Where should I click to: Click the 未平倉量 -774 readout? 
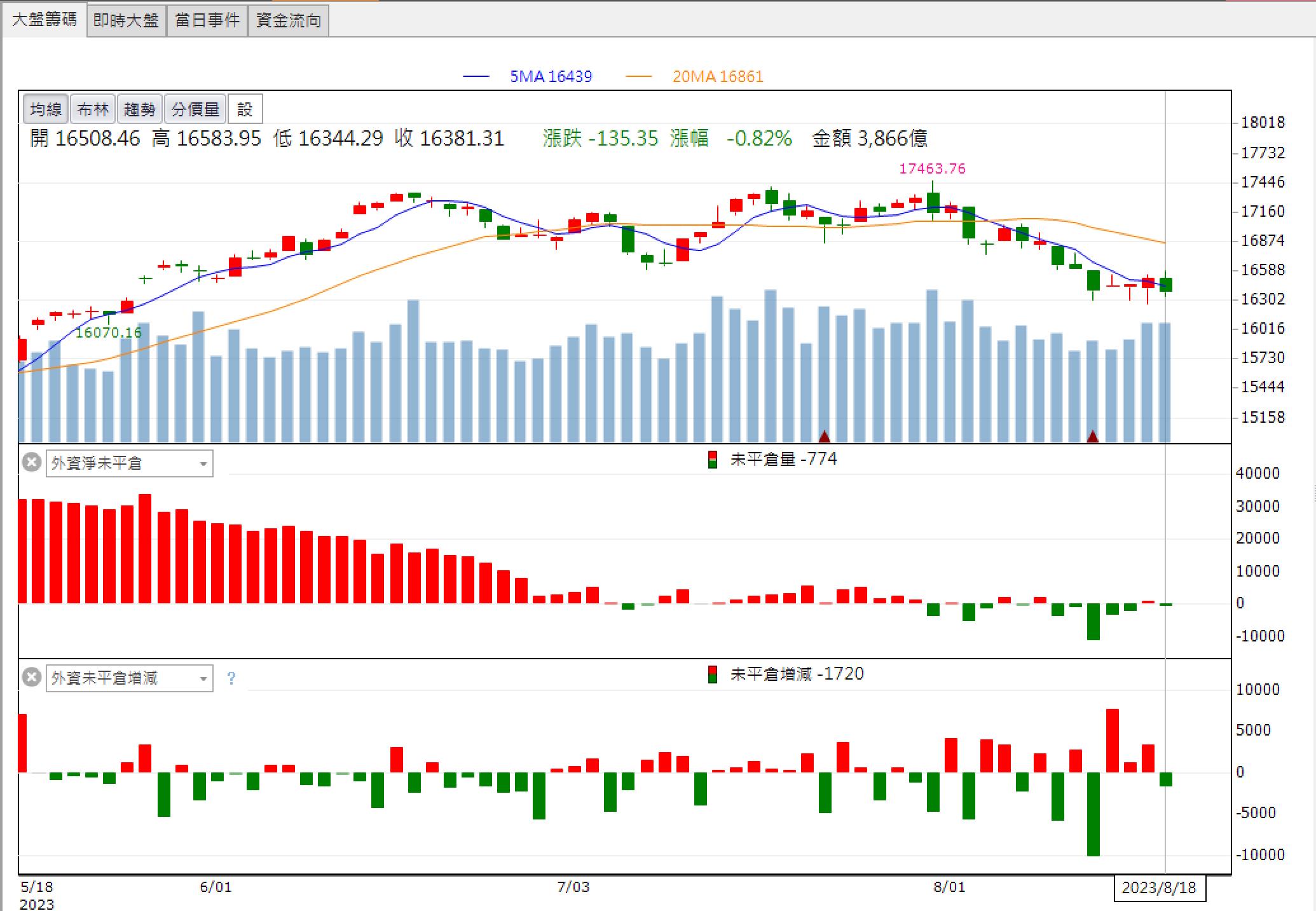coord(783,459)
